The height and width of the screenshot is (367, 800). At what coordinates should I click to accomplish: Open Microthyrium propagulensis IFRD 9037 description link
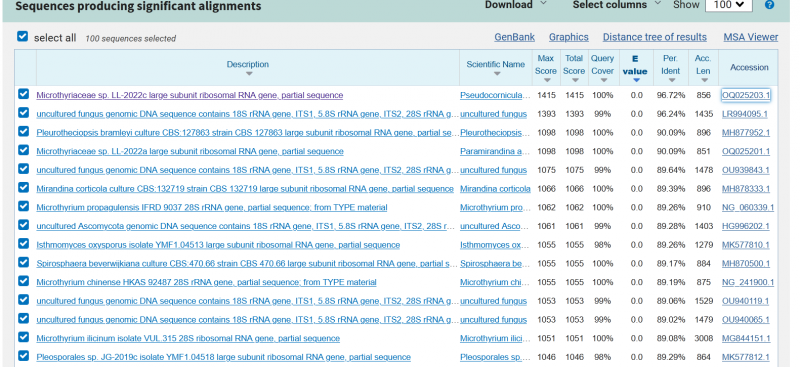212,208
